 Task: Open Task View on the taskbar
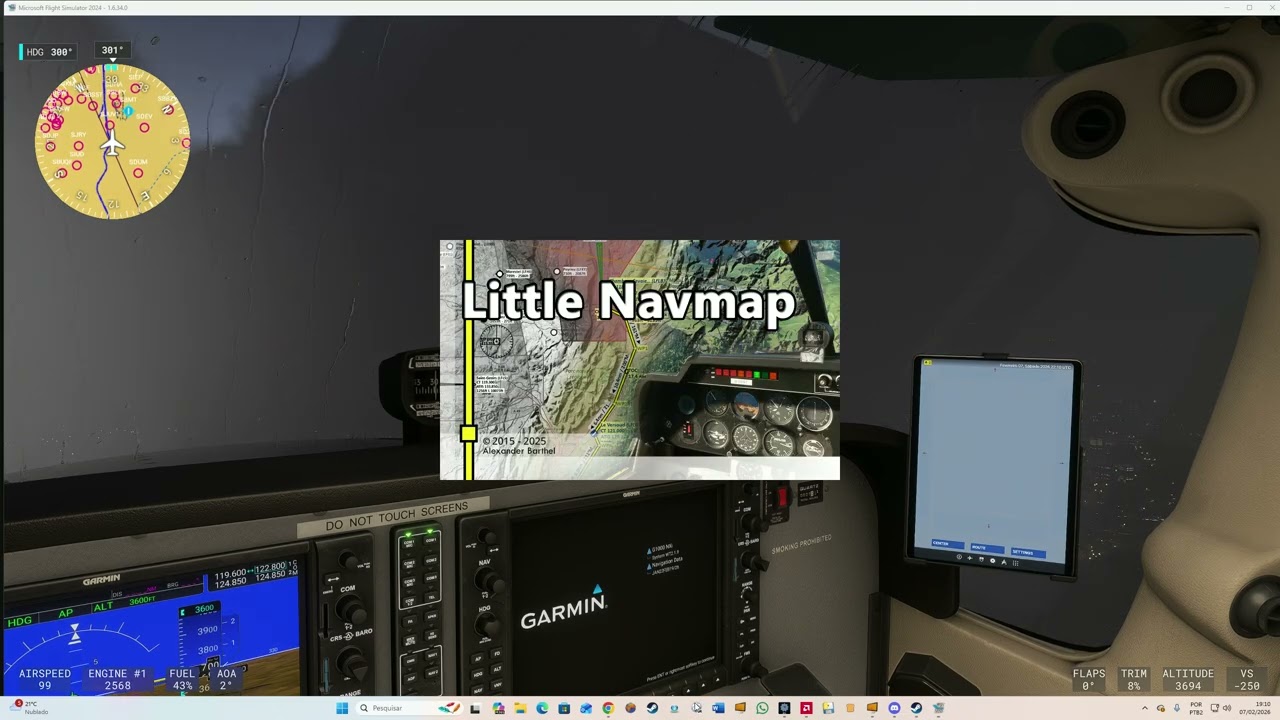475,708
